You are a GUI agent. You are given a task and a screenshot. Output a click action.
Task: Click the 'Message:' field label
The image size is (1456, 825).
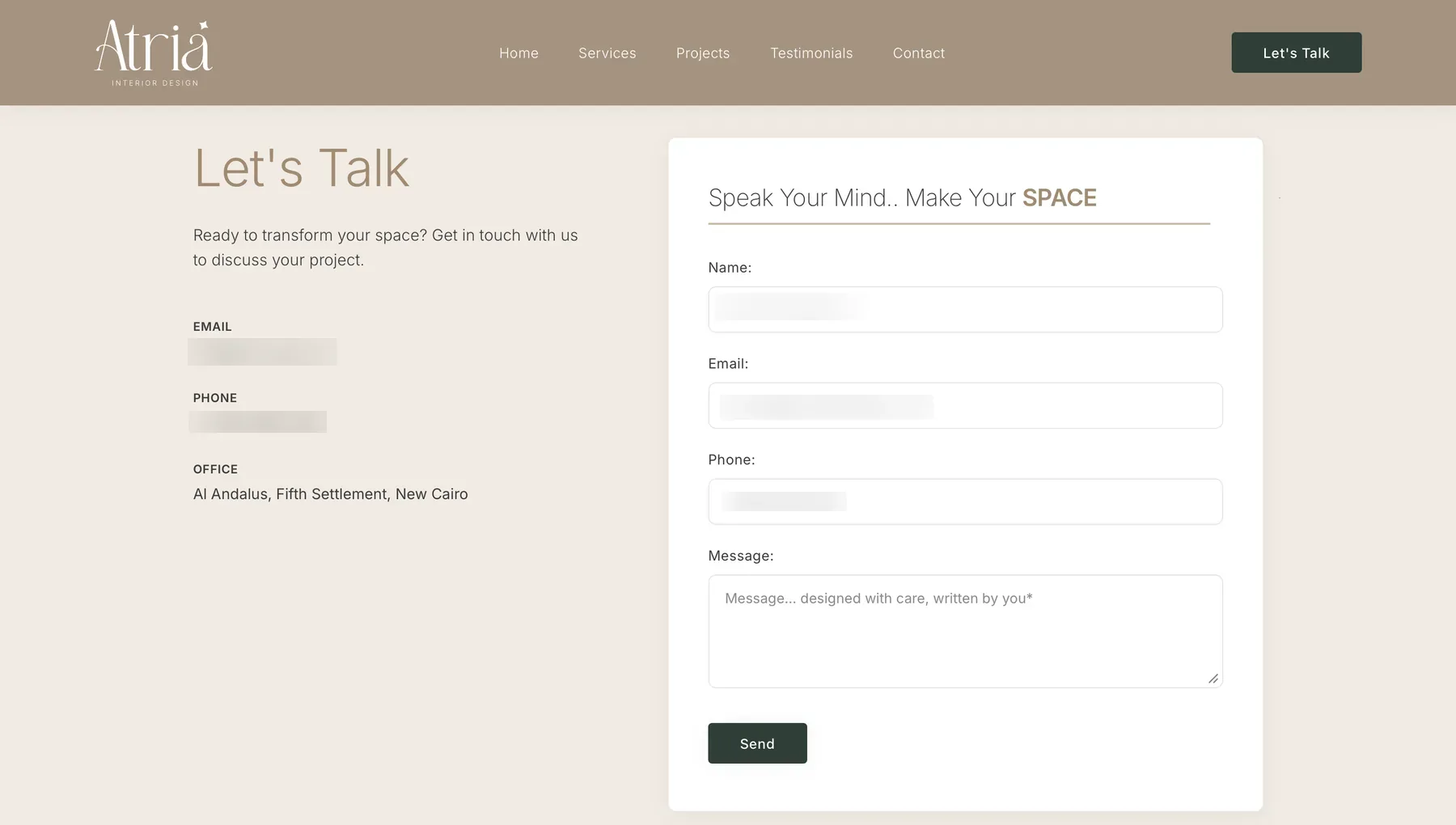point(741,556)
